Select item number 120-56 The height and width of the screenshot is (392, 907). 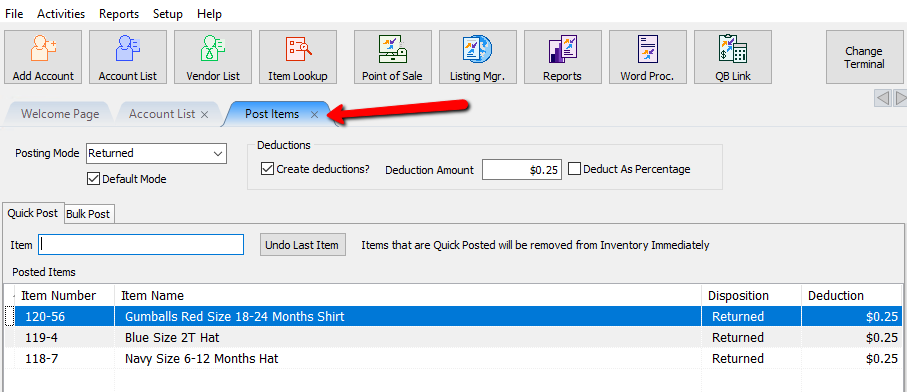(44, 317)
